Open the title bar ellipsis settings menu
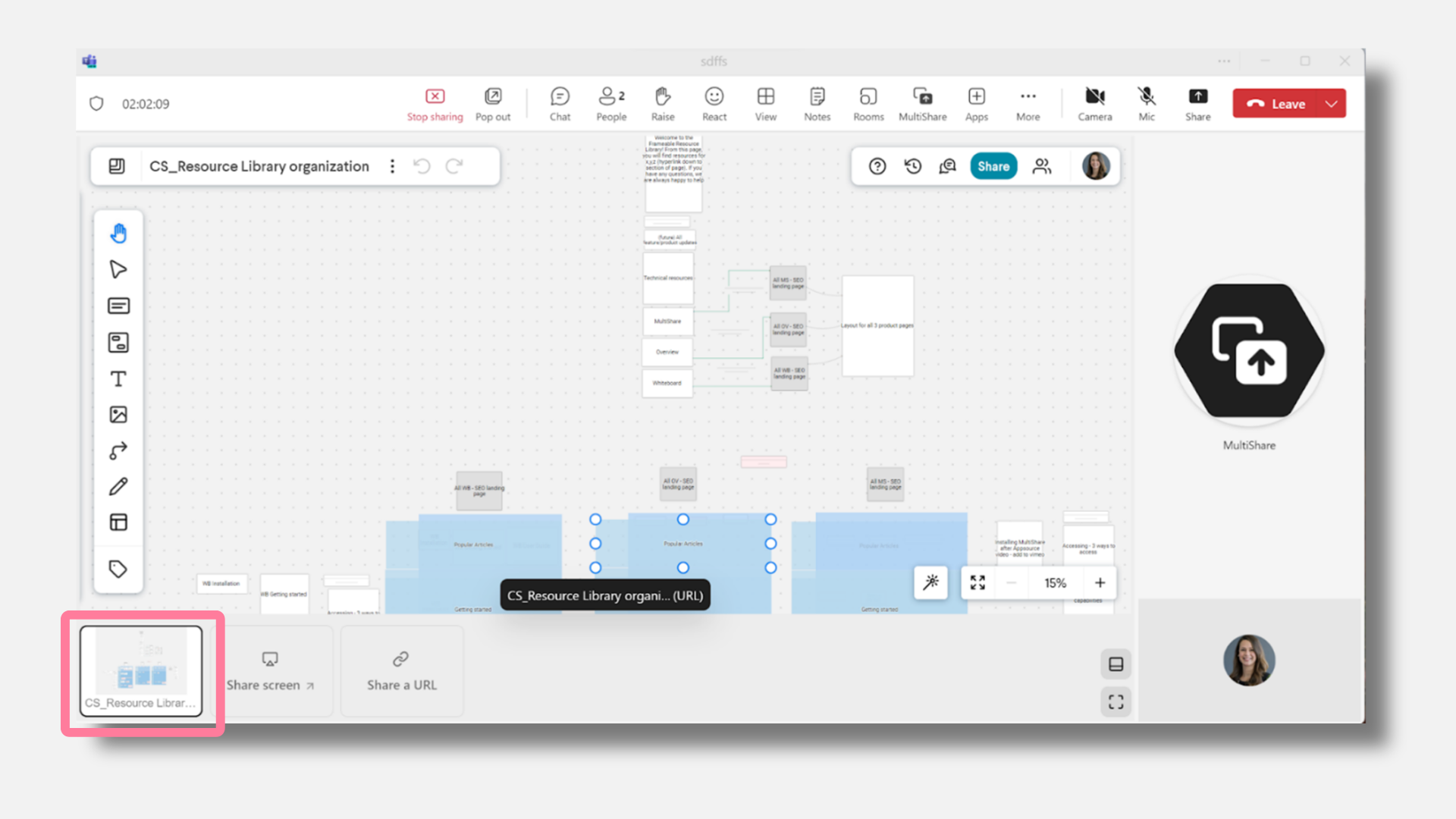This screenshot has height=819, width=1456. [x=1224, y=61]
